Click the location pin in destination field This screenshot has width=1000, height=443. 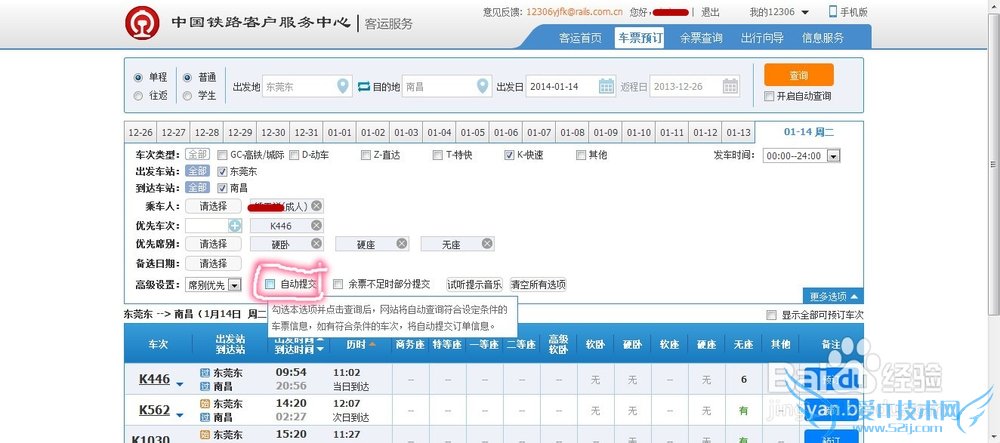pyautogui.click(x=482, y=86)
